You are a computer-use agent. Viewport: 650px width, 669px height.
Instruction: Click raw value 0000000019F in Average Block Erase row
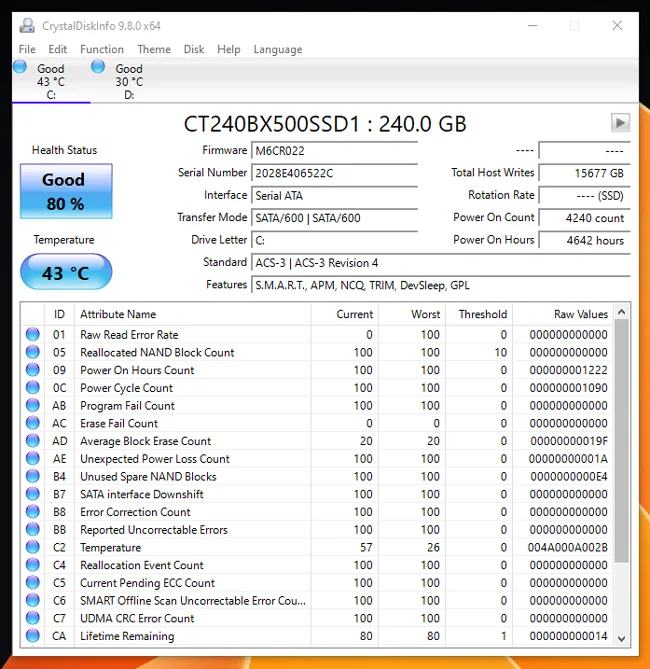click(569, 441)
